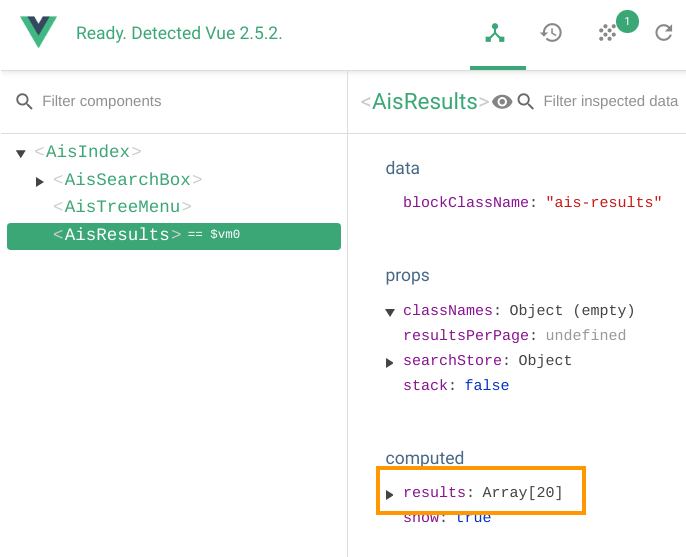The width and height of the screenshot is (686, 557).
Task: Click the Filter inspected data search icon
Action: (525, 102)
